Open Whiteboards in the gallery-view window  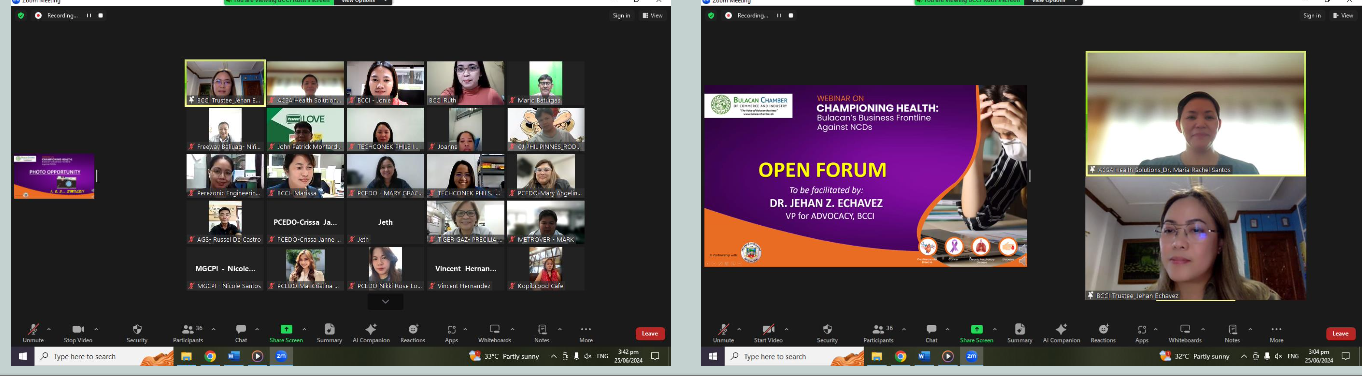point(494,329)
